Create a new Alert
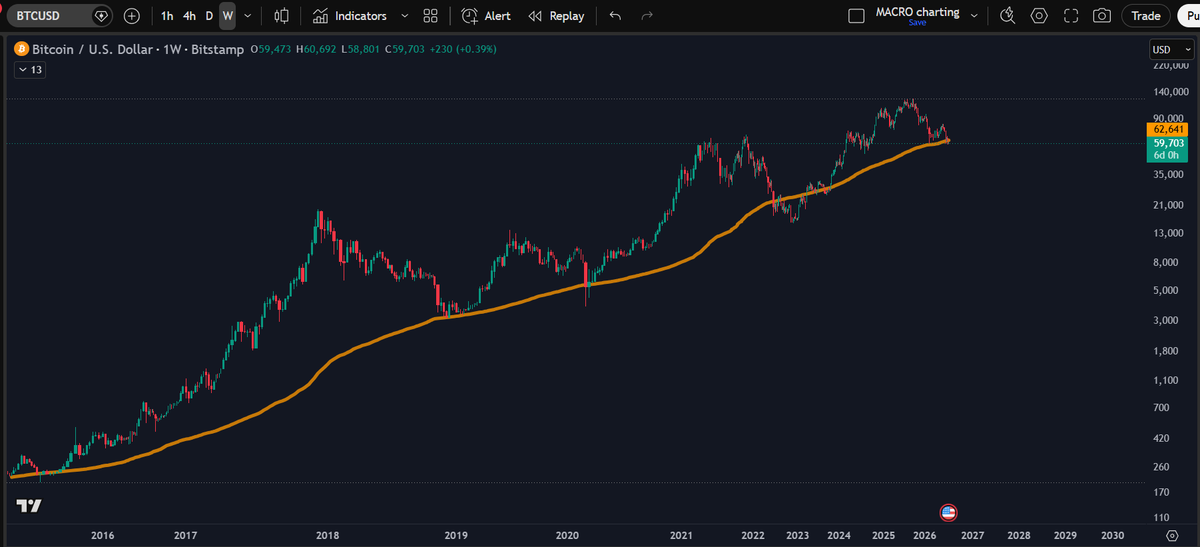 486,16
